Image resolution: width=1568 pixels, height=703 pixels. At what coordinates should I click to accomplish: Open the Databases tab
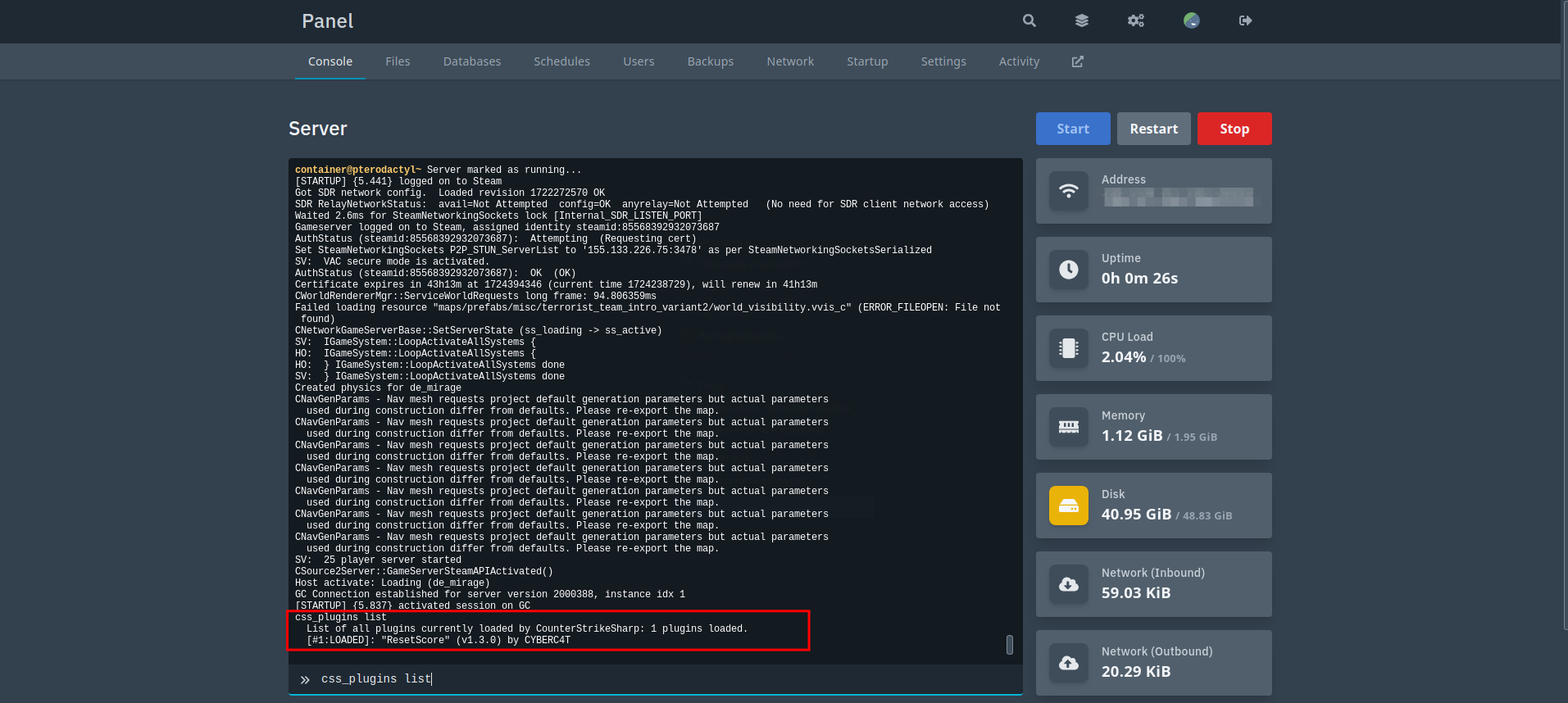pyautogui.click(x=472, y=61)
